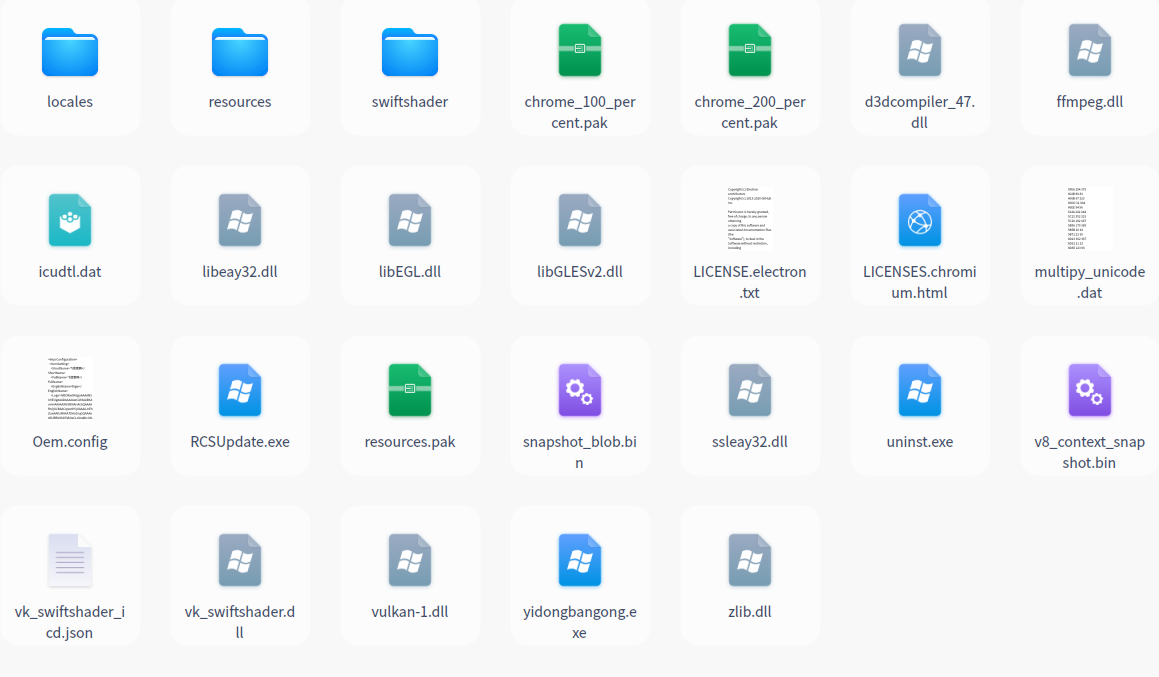The height and width of the screenshot is (677, 1159).
Task: Click the chrome_200_percent.pak archive icon
Action: click(750, 50)
